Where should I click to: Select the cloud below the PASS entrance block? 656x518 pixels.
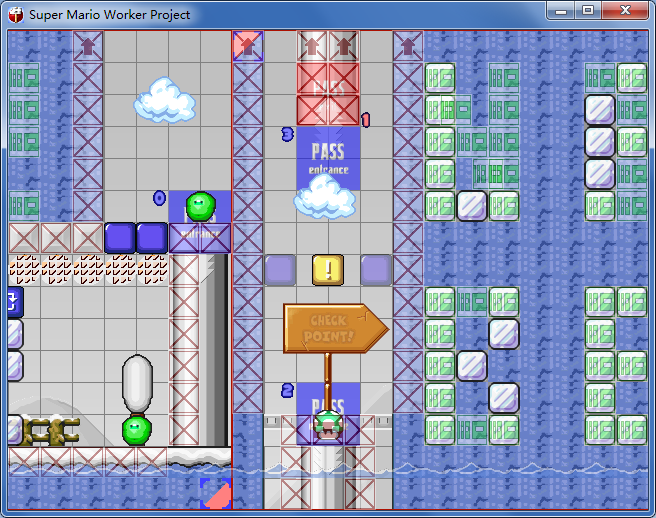(325, 197)
